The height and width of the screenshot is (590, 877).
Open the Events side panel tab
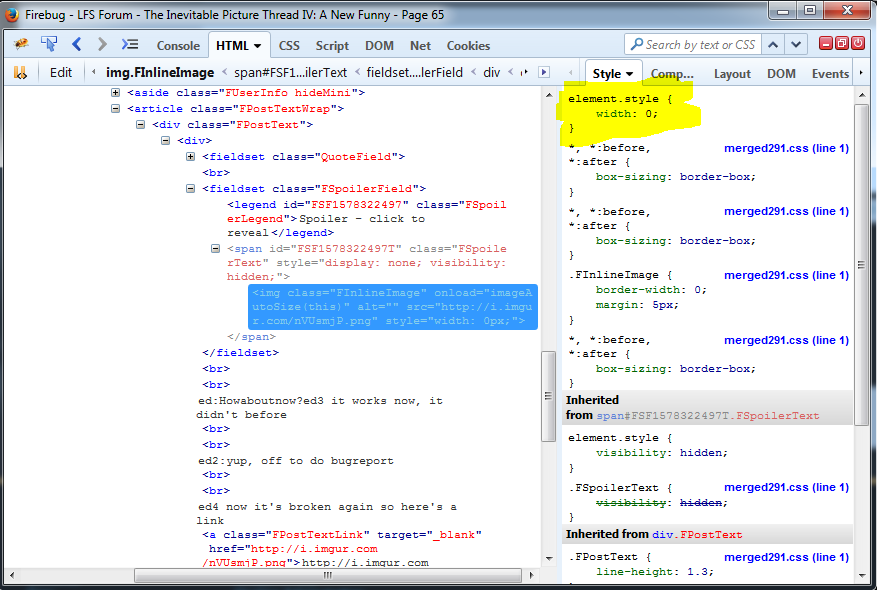(x=830, y=74)
